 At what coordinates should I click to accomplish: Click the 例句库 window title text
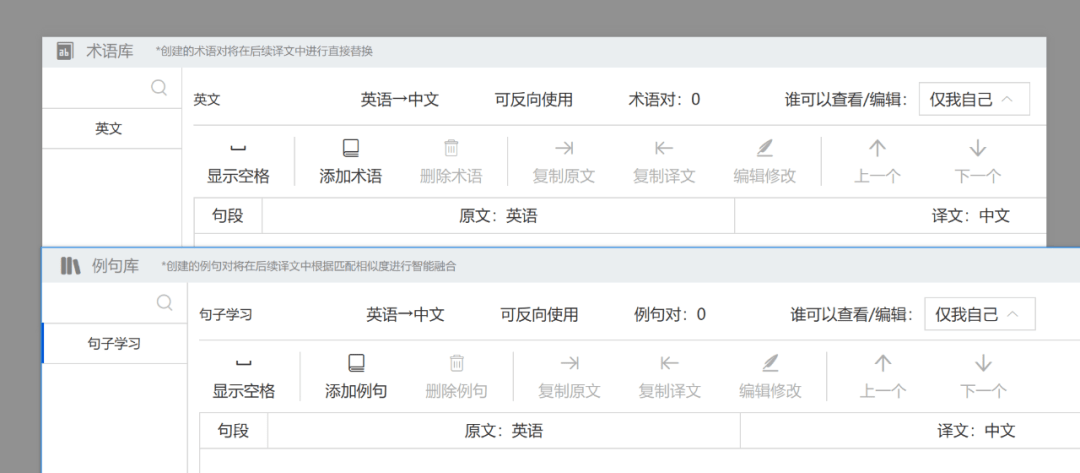point(116,266)
